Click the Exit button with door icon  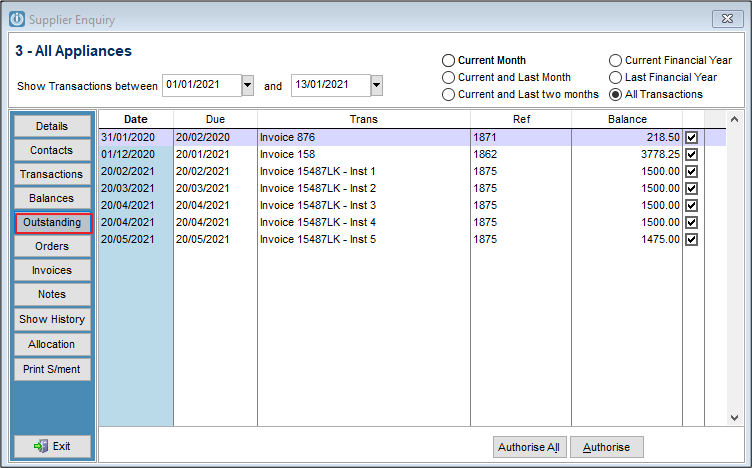click(x=52, y=446)
